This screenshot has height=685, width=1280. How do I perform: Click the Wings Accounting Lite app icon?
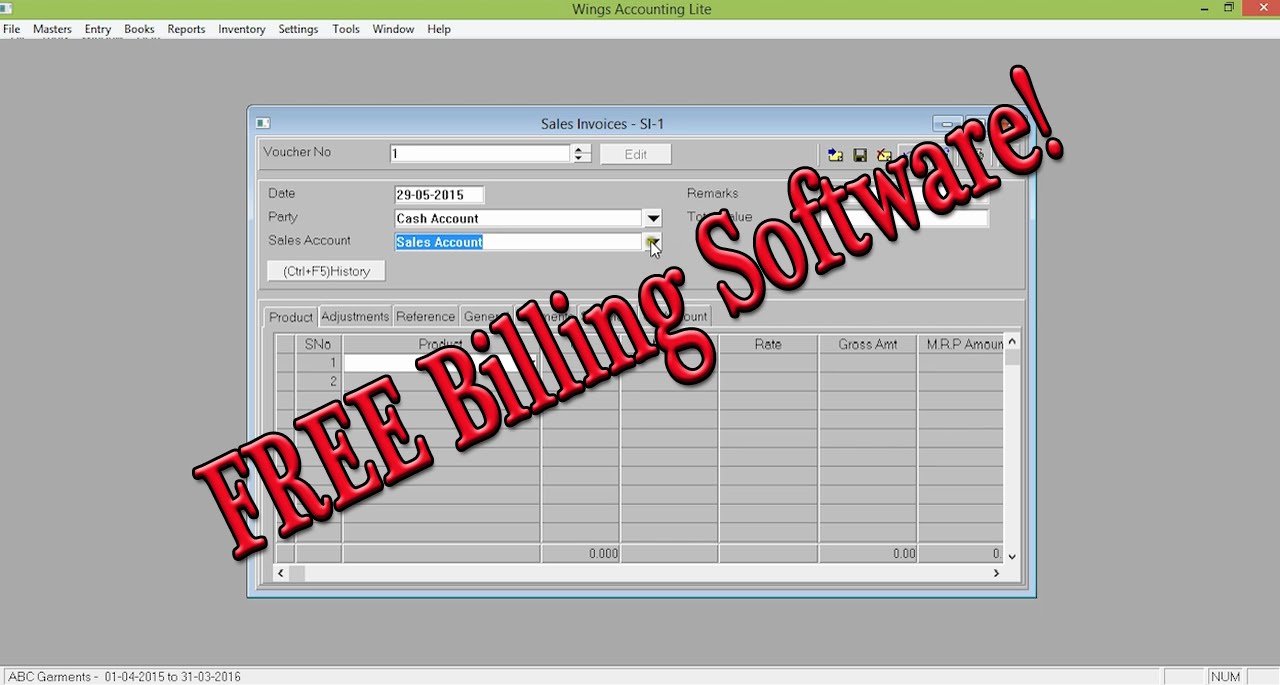(x=5, y=8)
